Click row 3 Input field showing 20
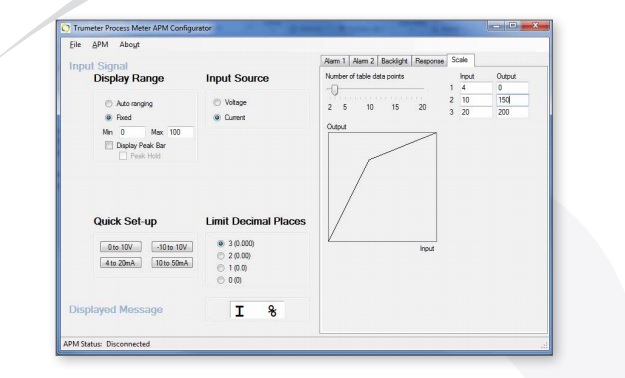625x378 pixels. click(x=476, y=112)
